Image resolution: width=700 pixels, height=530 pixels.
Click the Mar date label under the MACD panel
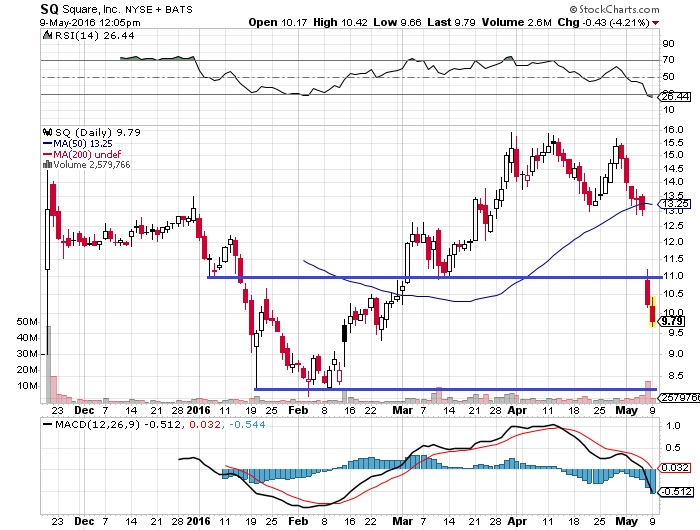(402, 522)
